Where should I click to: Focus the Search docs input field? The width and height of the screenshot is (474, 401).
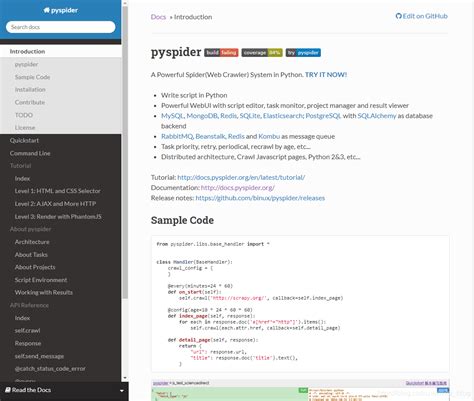(61, 27)
